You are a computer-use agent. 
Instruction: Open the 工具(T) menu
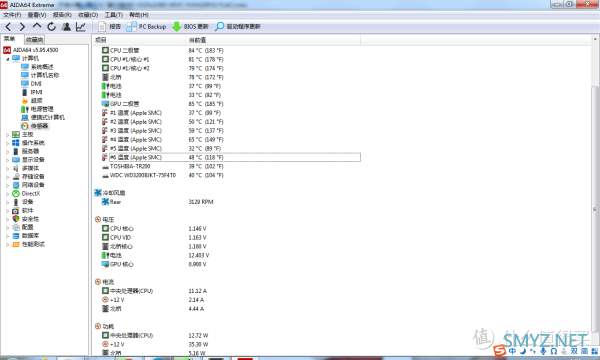[114, 15]
